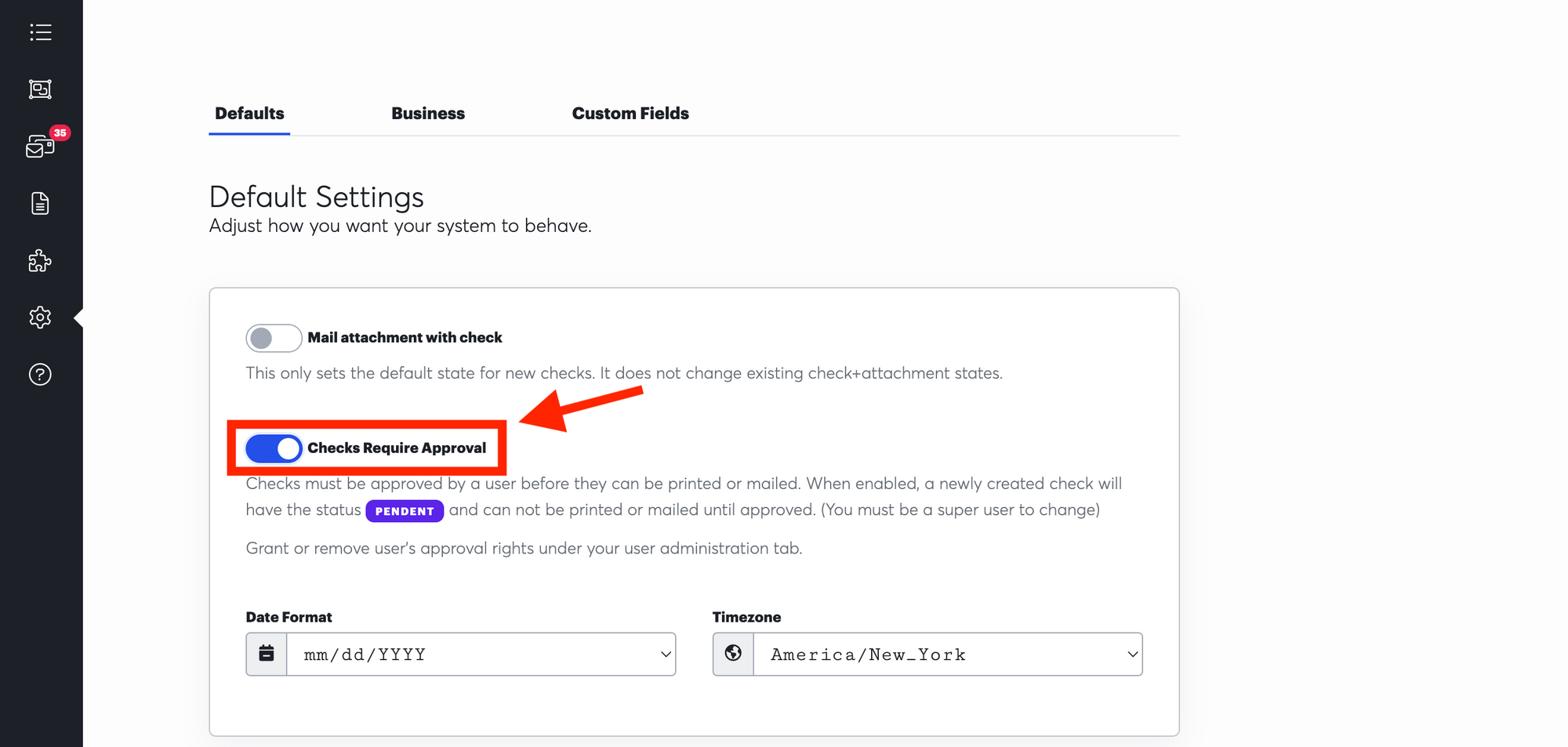The image size is (1568, 747).
Task: Switch to the Custom Fields tab
Action: coord(630,114)
